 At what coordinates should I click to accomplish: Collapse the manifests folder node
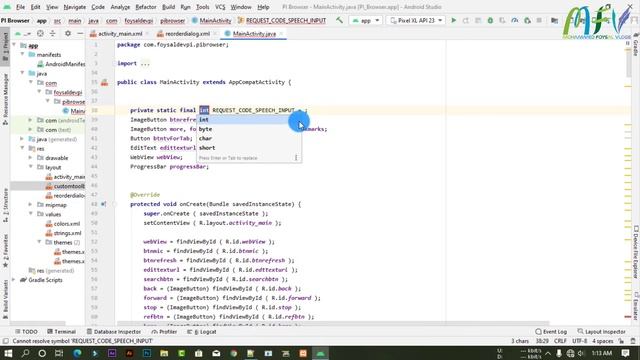[22, 54]
